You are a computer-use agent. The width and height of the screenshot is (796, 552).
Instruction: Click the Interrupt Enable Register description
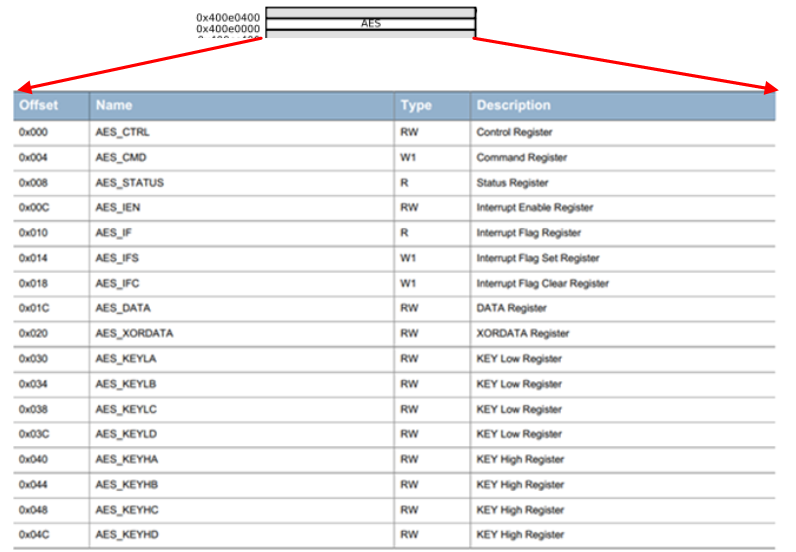535,208
